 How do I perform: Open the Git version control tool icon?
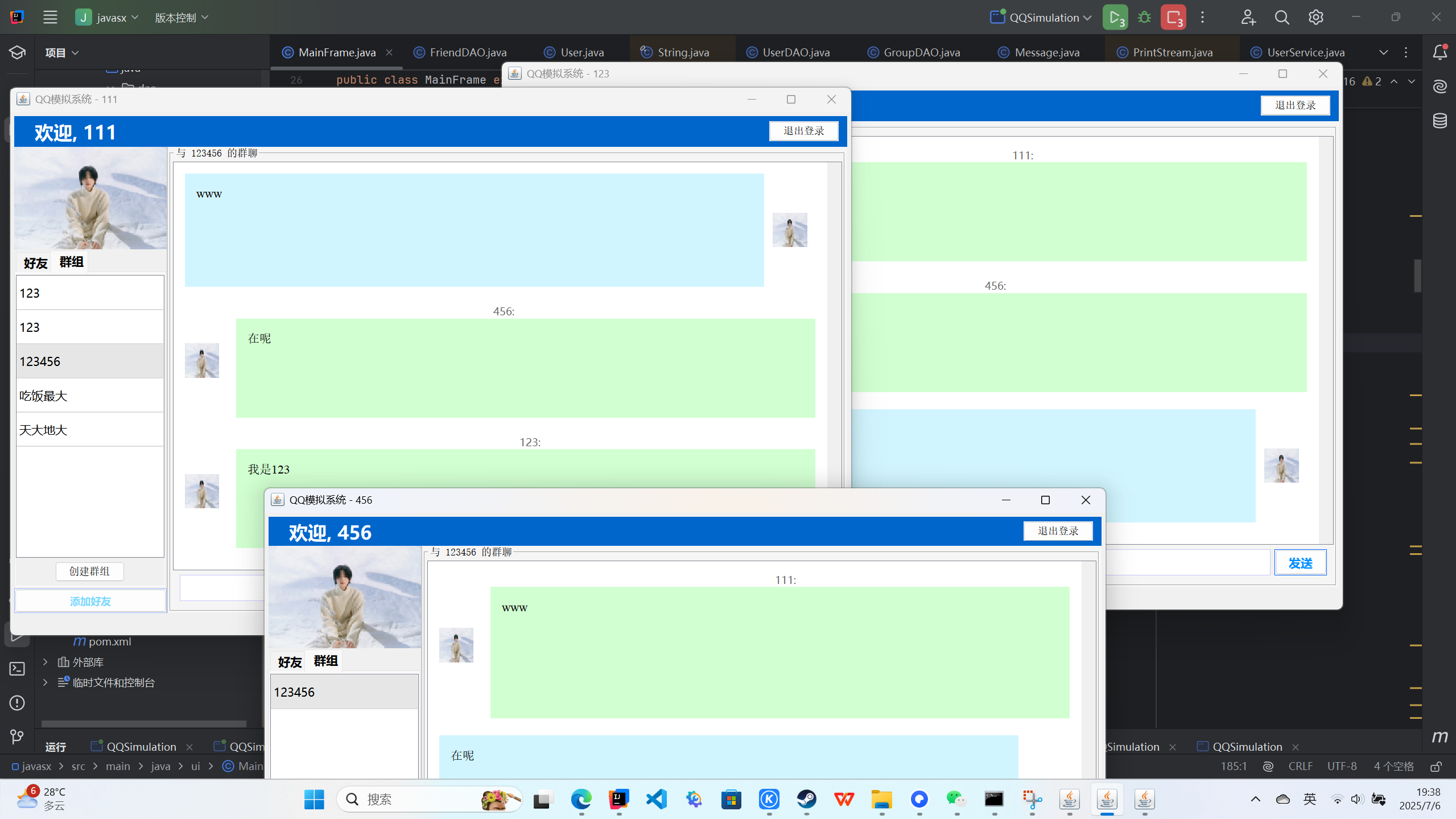[17, 737]
